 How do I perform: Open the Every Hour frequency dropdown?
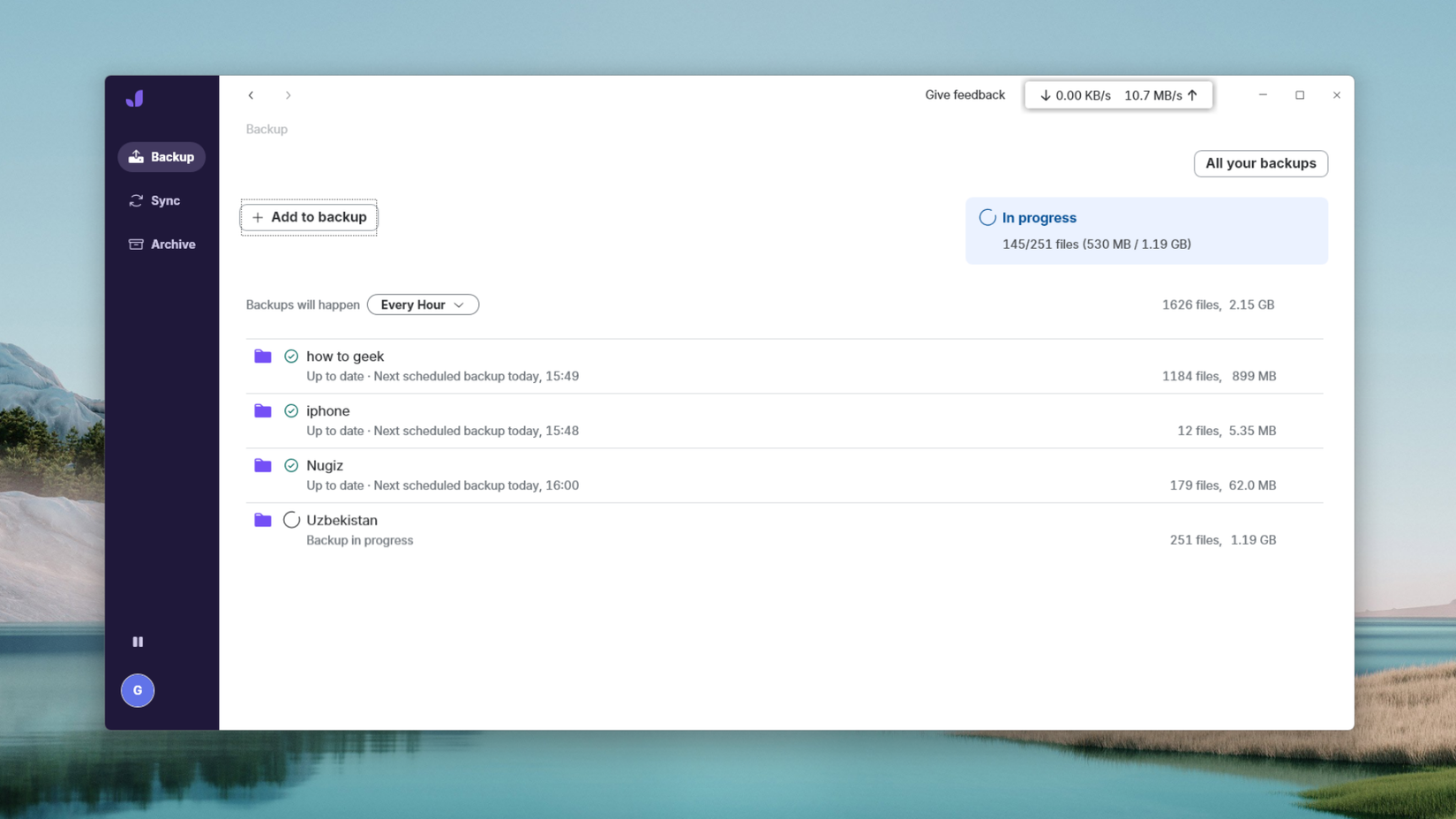point(423,304)
